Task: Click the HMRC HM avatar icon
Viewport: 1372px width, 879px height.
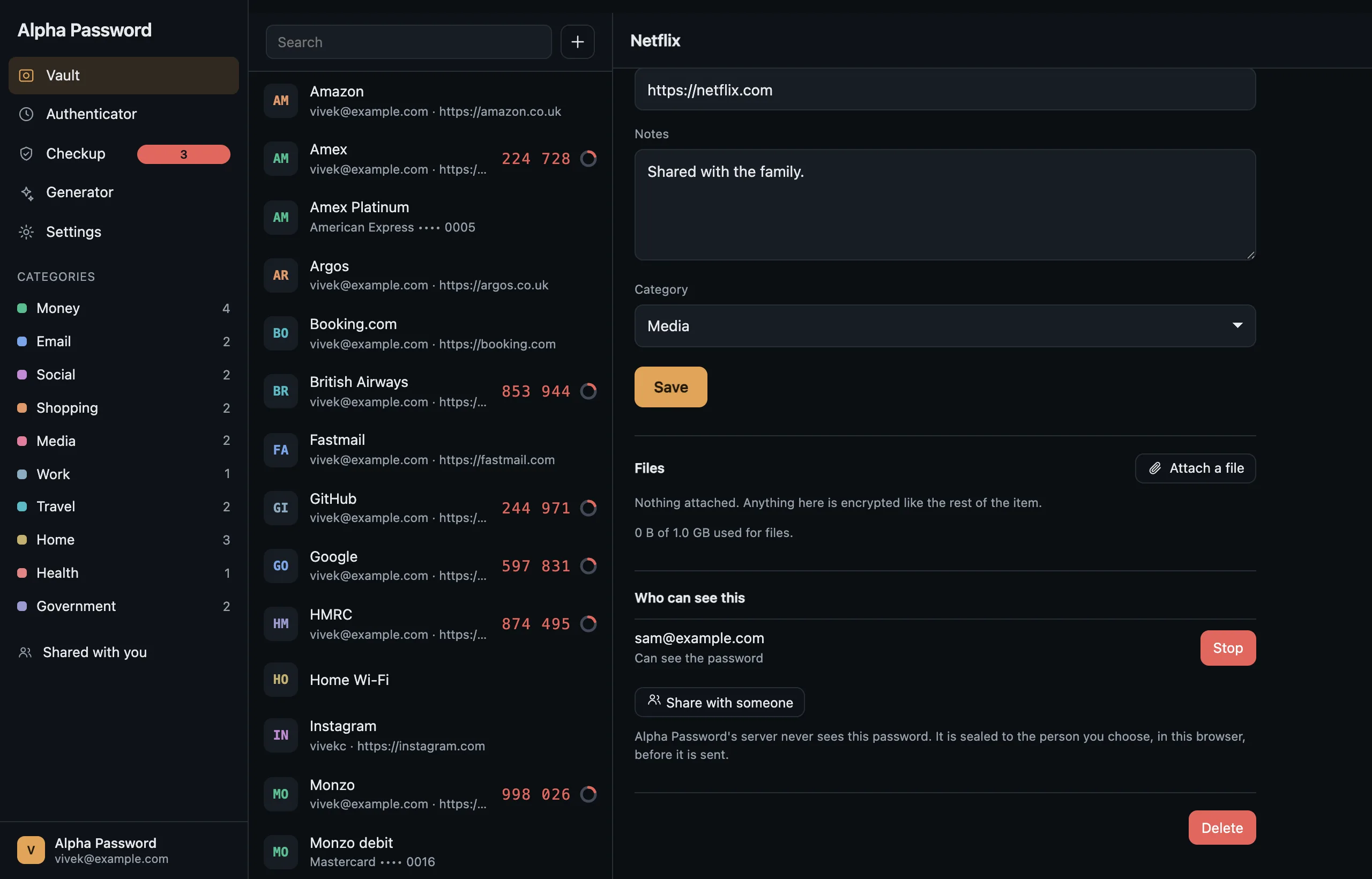Action: (x=281, y=624)
